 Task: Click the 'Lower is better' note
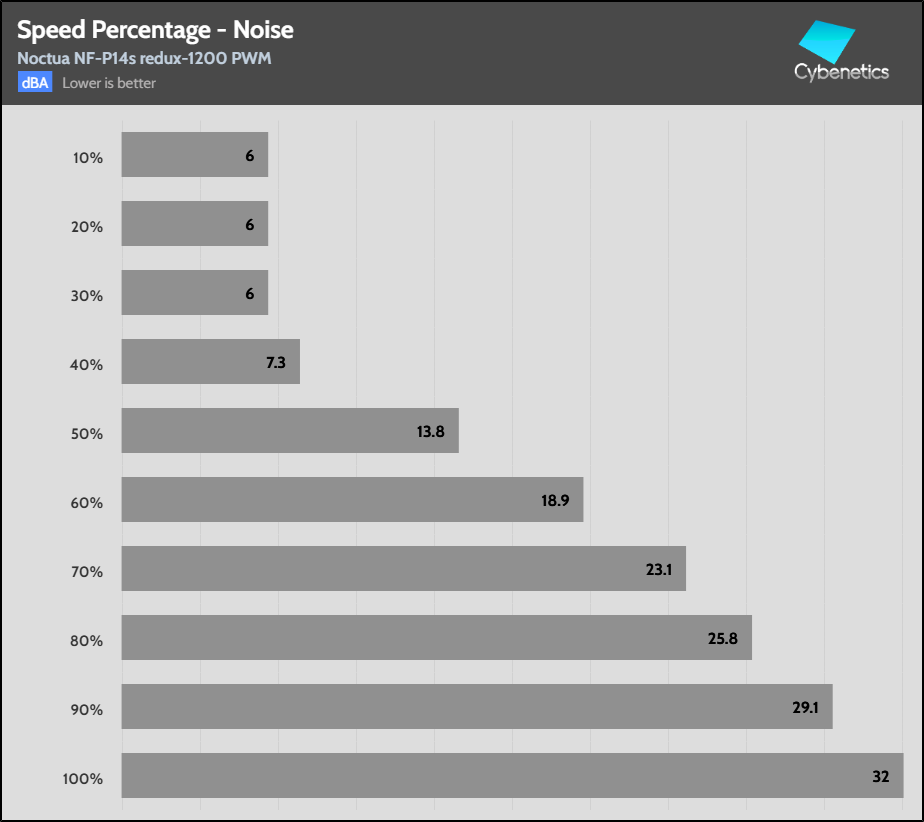pos(109,83)
